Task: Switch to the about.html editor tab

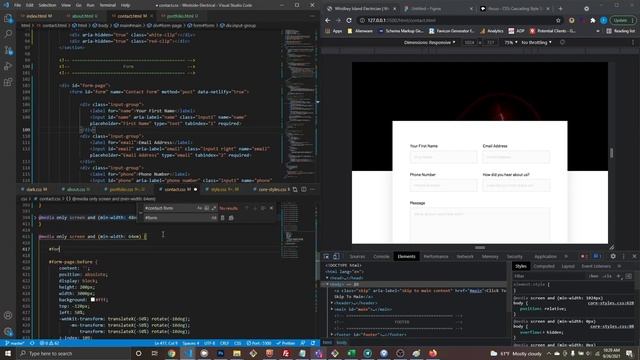Action: (84, 16)
